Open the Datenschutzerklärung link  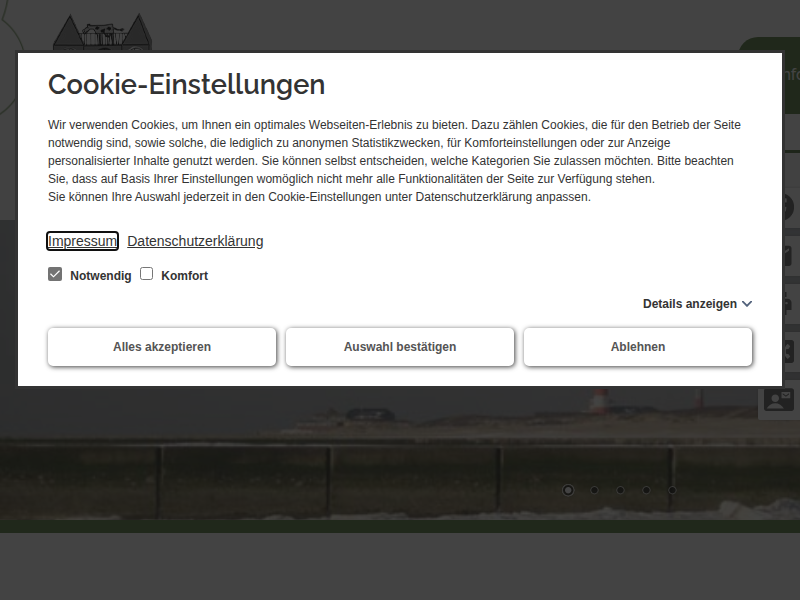pyautogui.click(x=195, y=241)
